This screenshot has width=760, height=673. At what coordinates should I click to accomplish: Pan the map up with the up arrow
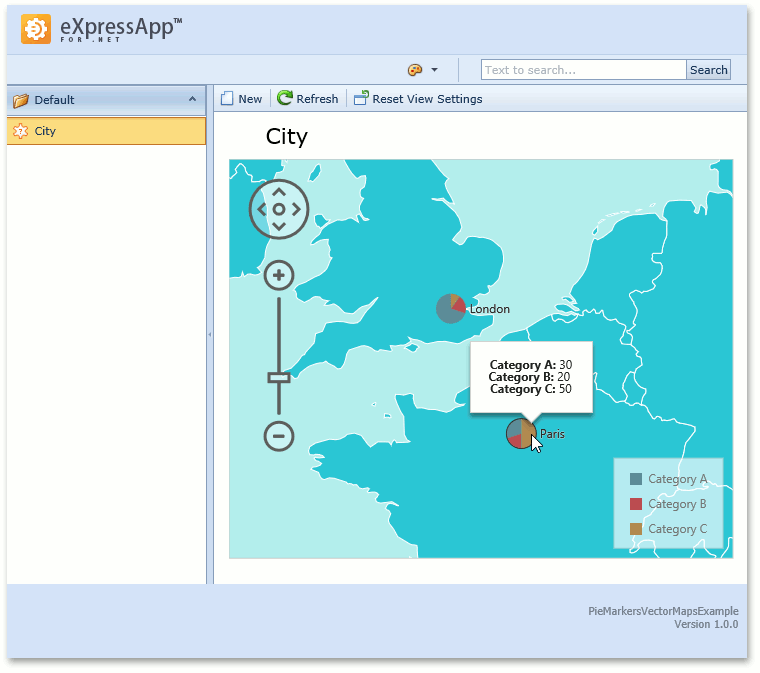click(279, 191)
